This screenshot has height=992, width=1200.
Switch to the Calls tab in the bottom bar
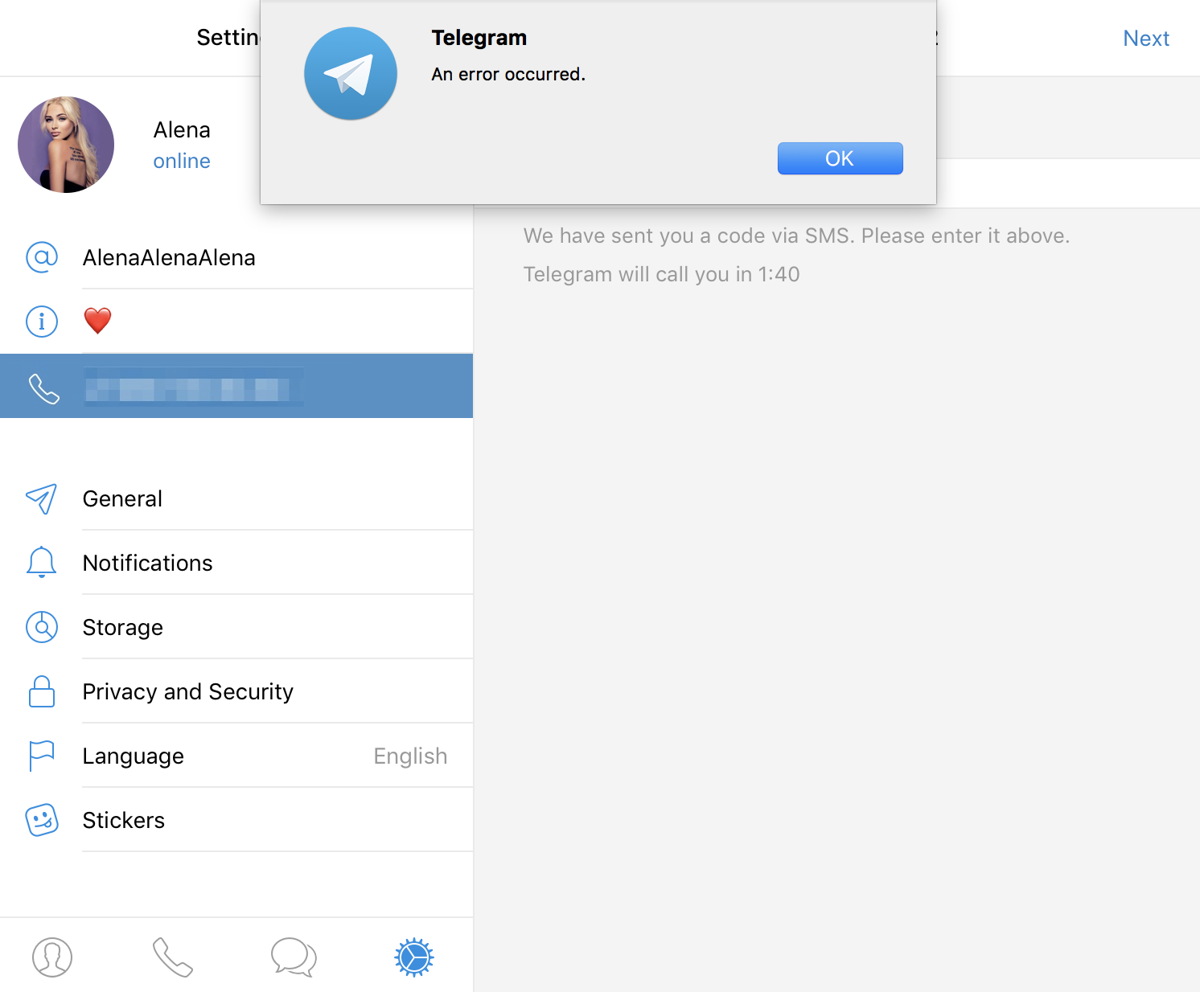pos(172,957)
